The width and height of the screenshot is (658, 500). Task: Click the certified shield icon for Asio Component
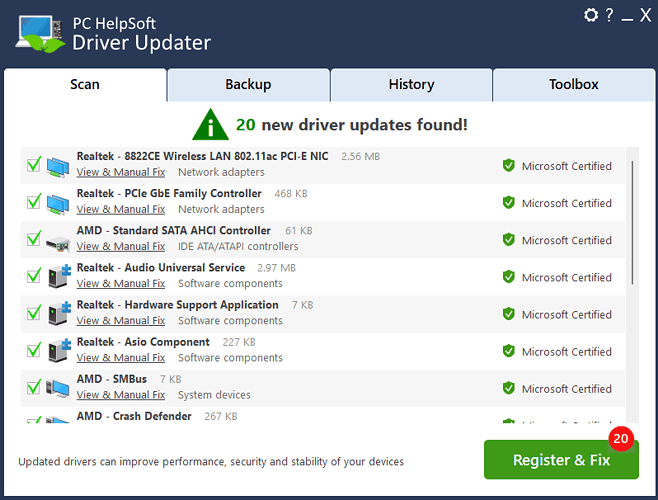(509, 351)
